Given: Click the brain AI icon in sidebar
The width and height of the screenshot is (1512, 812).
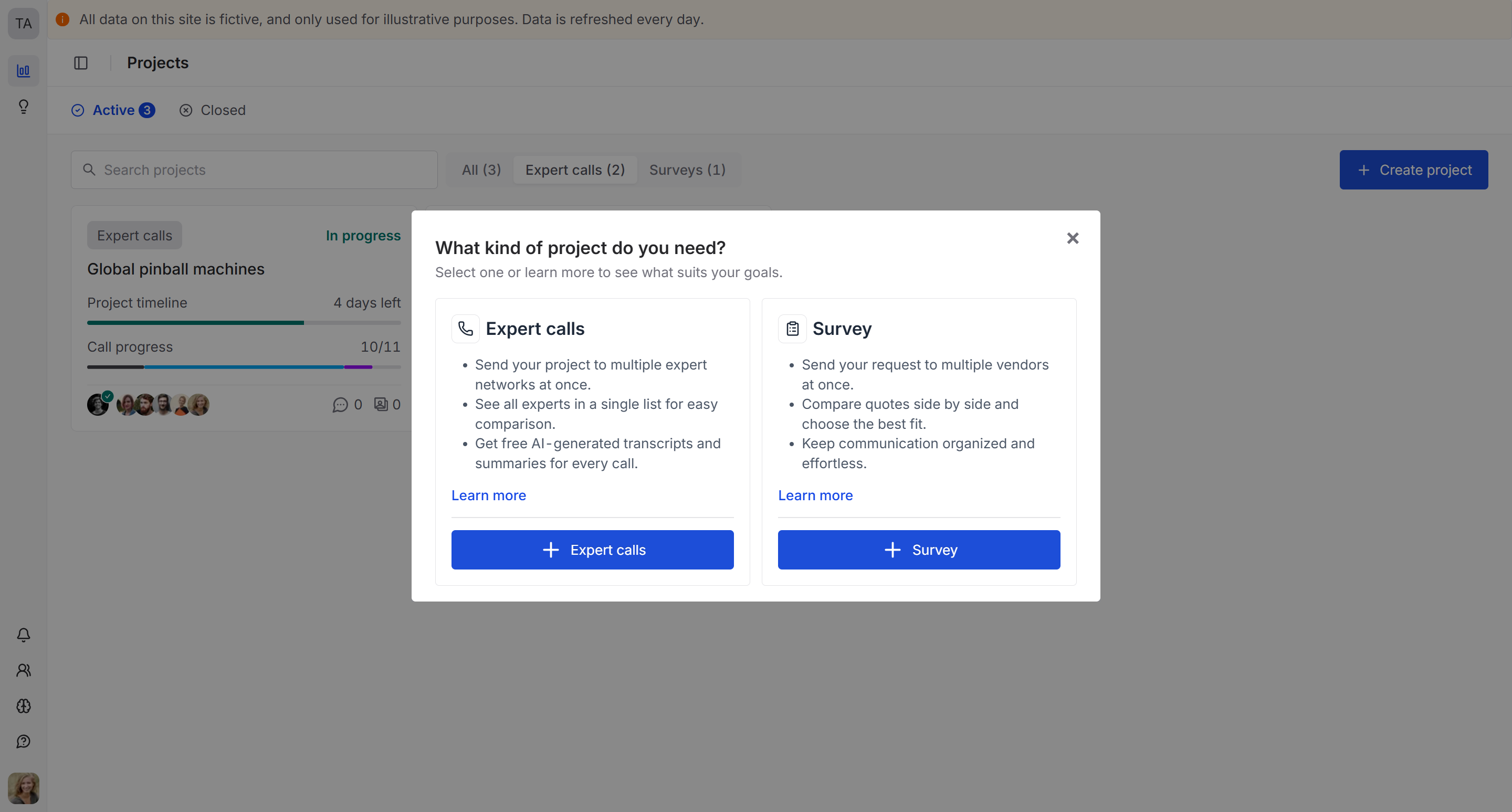Looking at the screenshot, I should coord(24,706).
